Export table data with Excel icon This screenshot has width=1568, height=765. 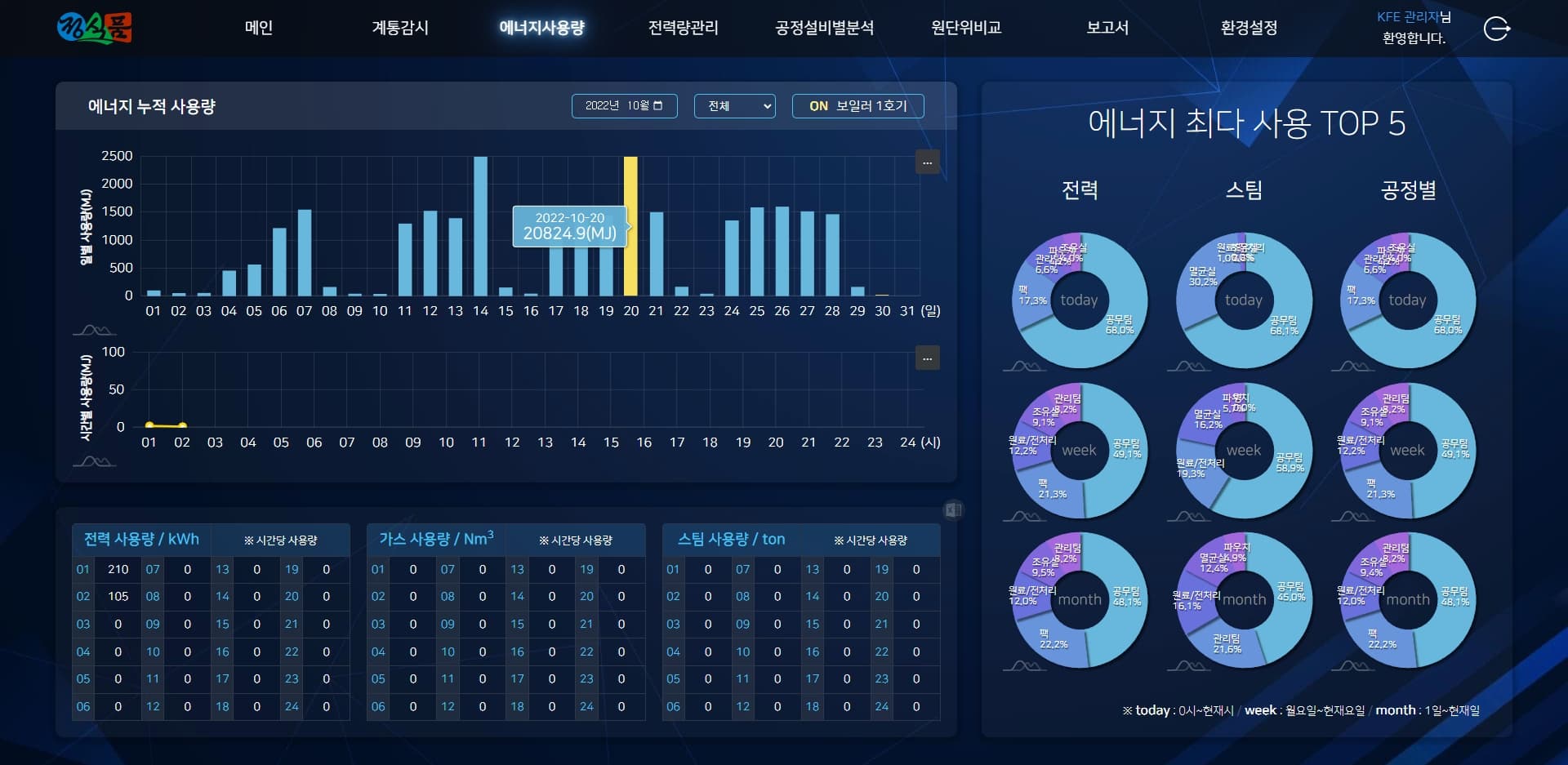952,510
